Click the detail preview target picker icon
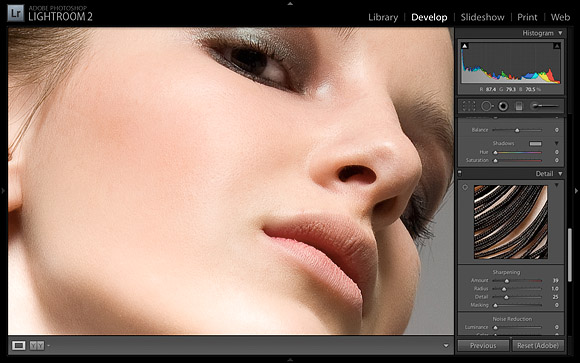 coord(465,188)
